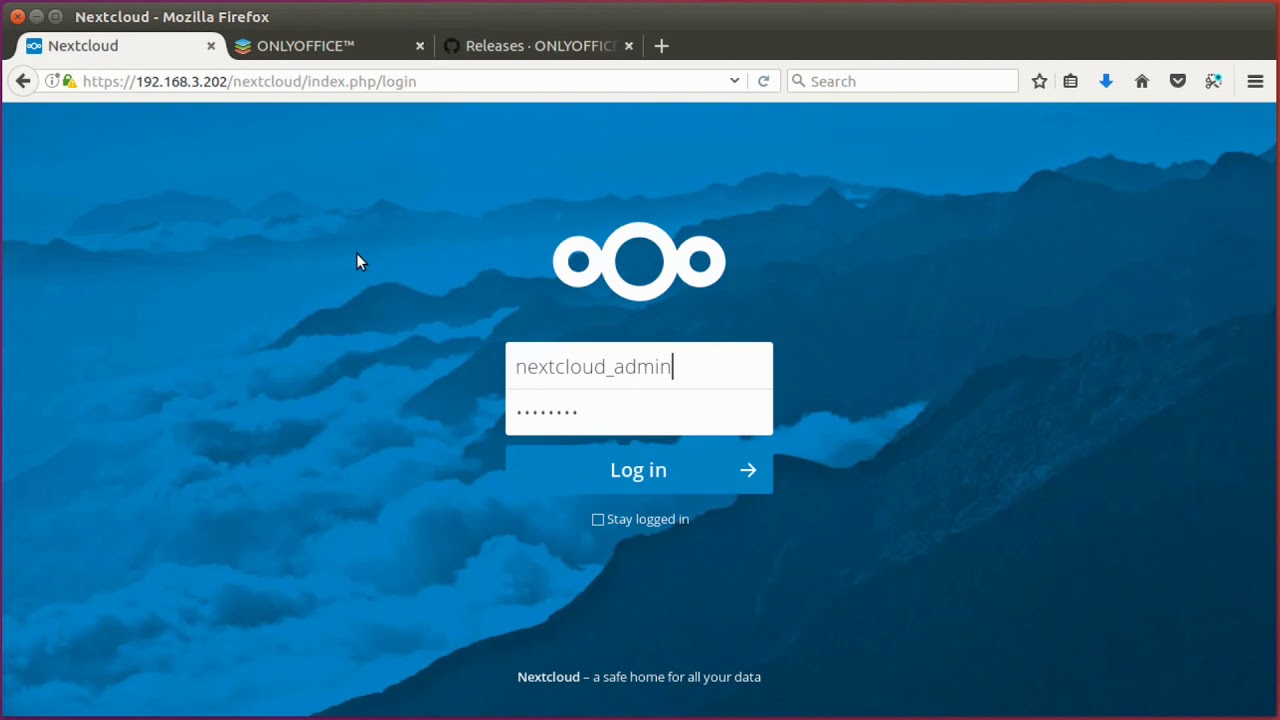Open the Firefox hamburger menu
The width and height of the screenshot is (1280, 720).
coord(1255,81)
